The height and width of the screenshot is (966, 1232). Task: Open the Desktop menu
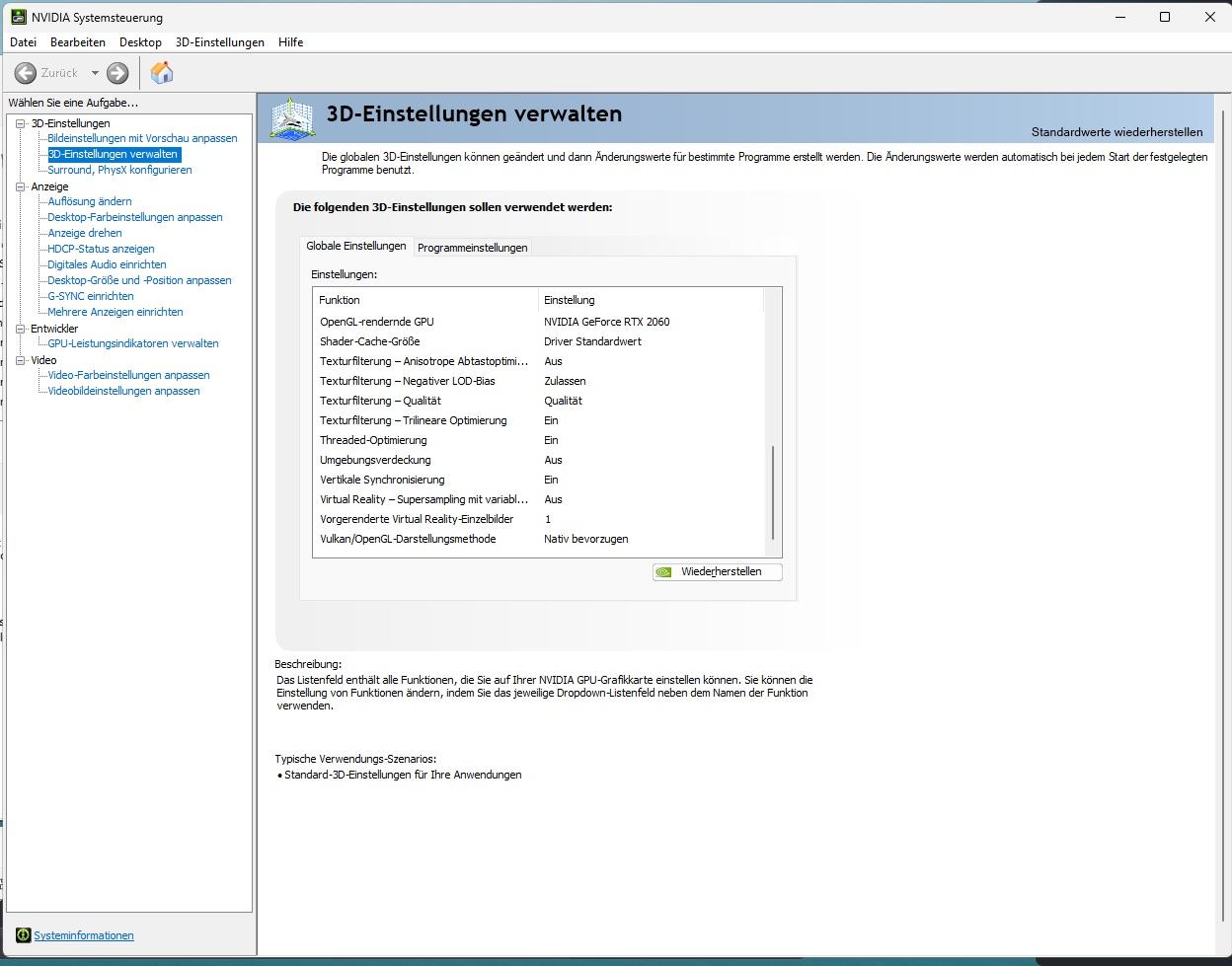[x=140, y=42]
